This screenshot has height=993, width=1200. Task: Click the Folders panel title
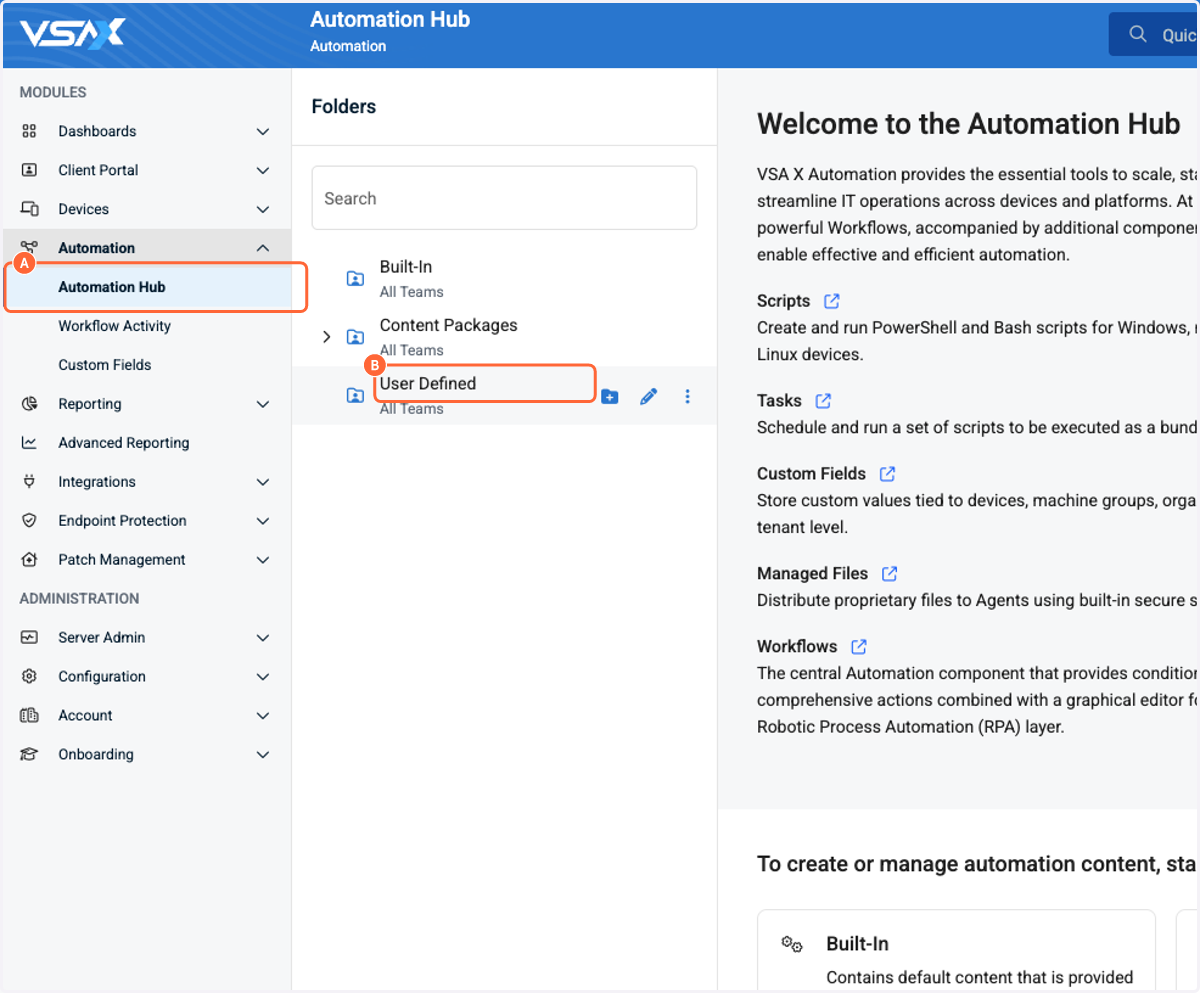(x=344, y=107)
